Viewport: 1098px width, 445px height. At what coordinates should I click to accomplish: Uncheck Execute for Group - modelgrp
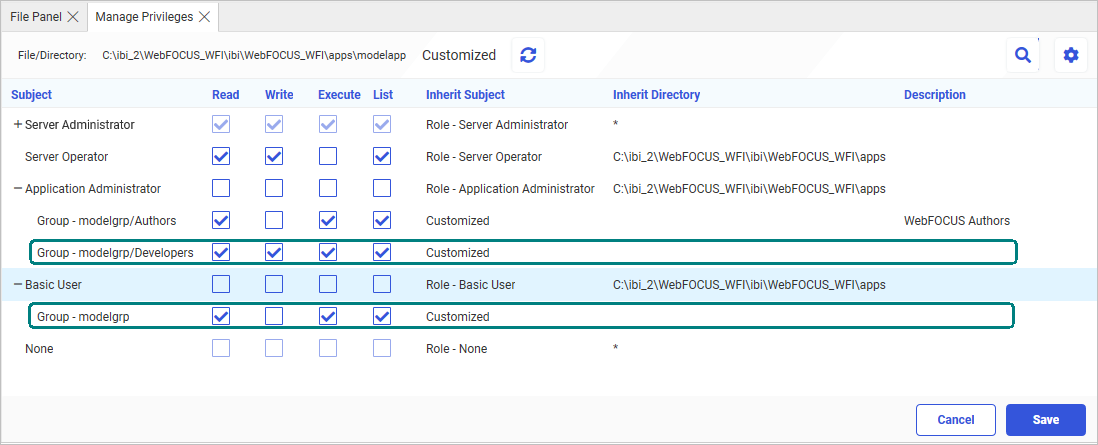click(328, 317)
